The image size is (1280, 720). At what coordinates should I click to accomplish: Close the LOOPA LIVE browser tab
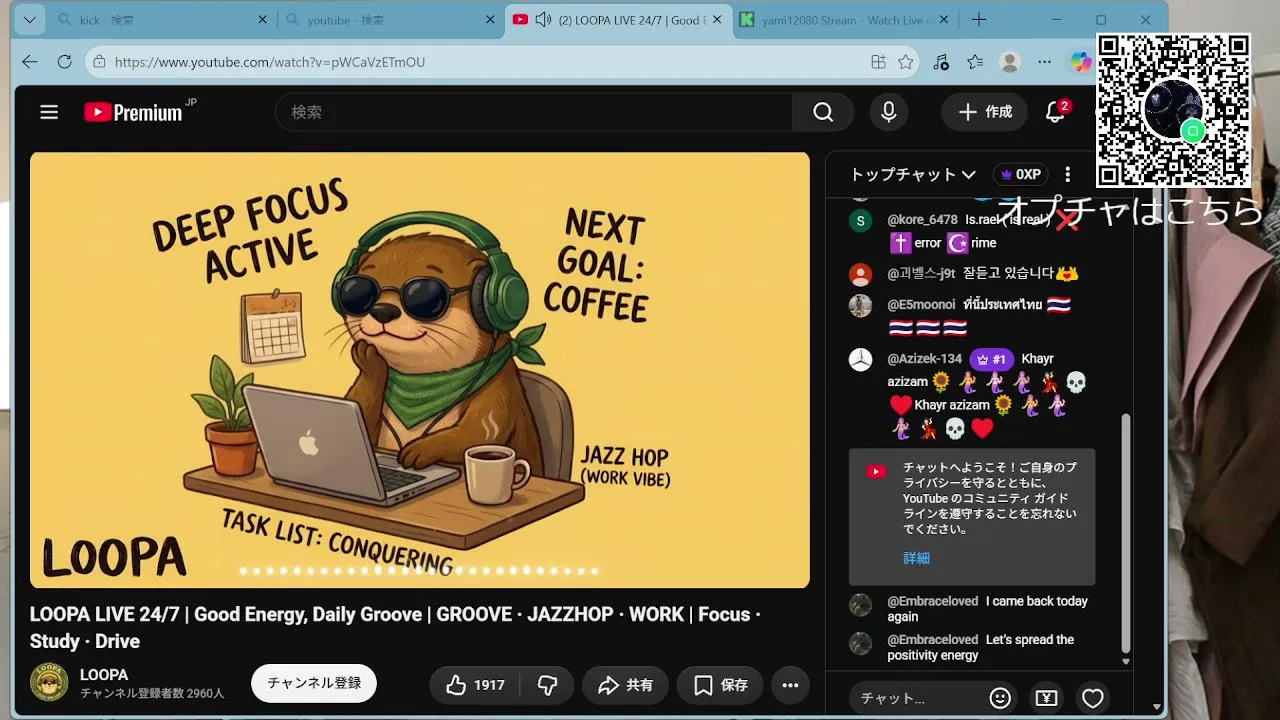point(716,20)
